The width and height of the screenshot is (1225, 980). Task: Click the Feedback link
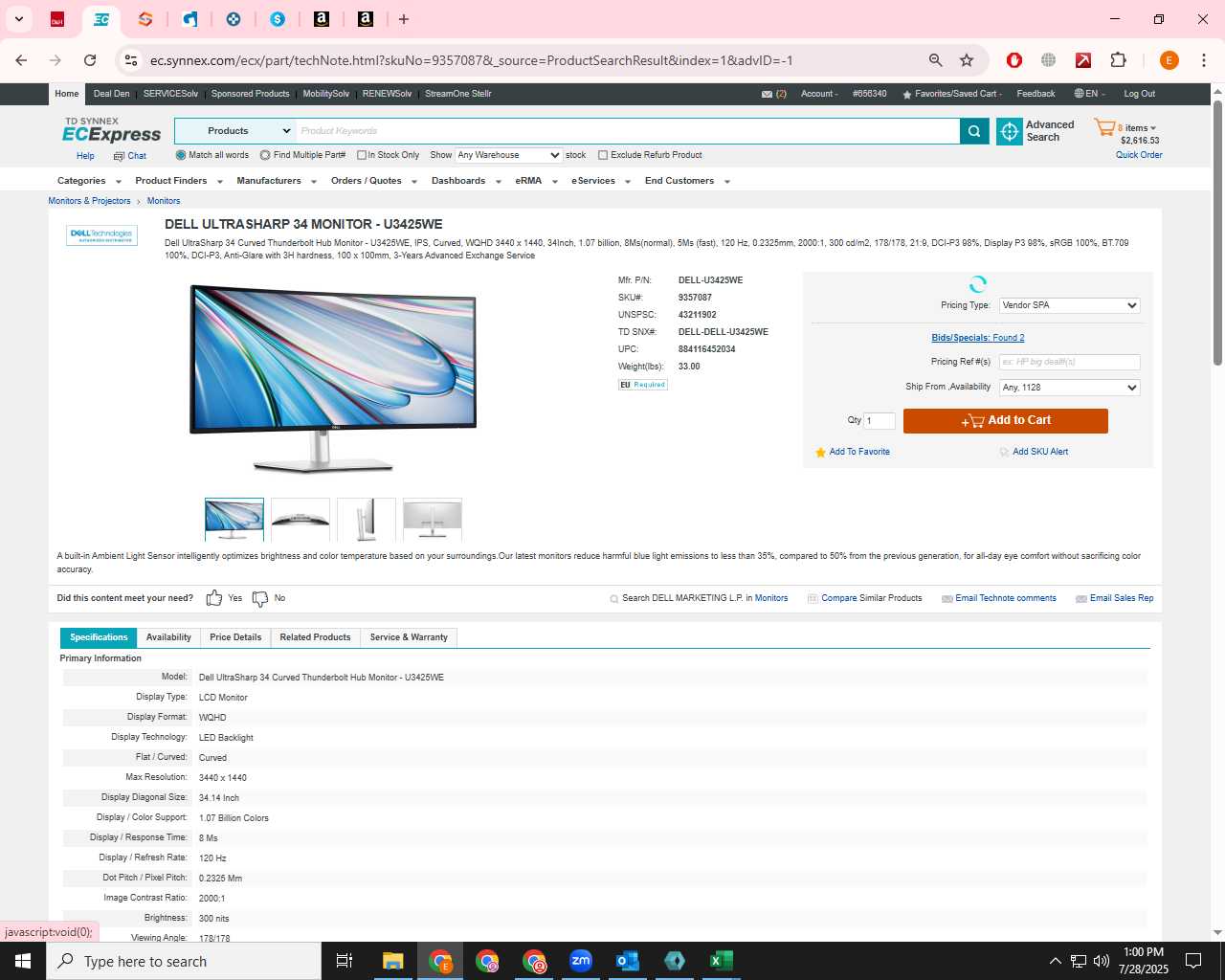click(1036, 94)
